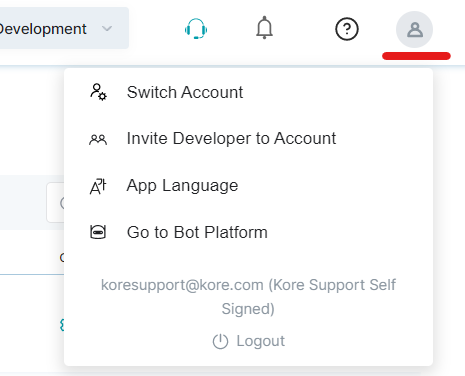The image size is (465, 376).
Task: Click the Invite Developer people icon
Action: click(98, 139)
